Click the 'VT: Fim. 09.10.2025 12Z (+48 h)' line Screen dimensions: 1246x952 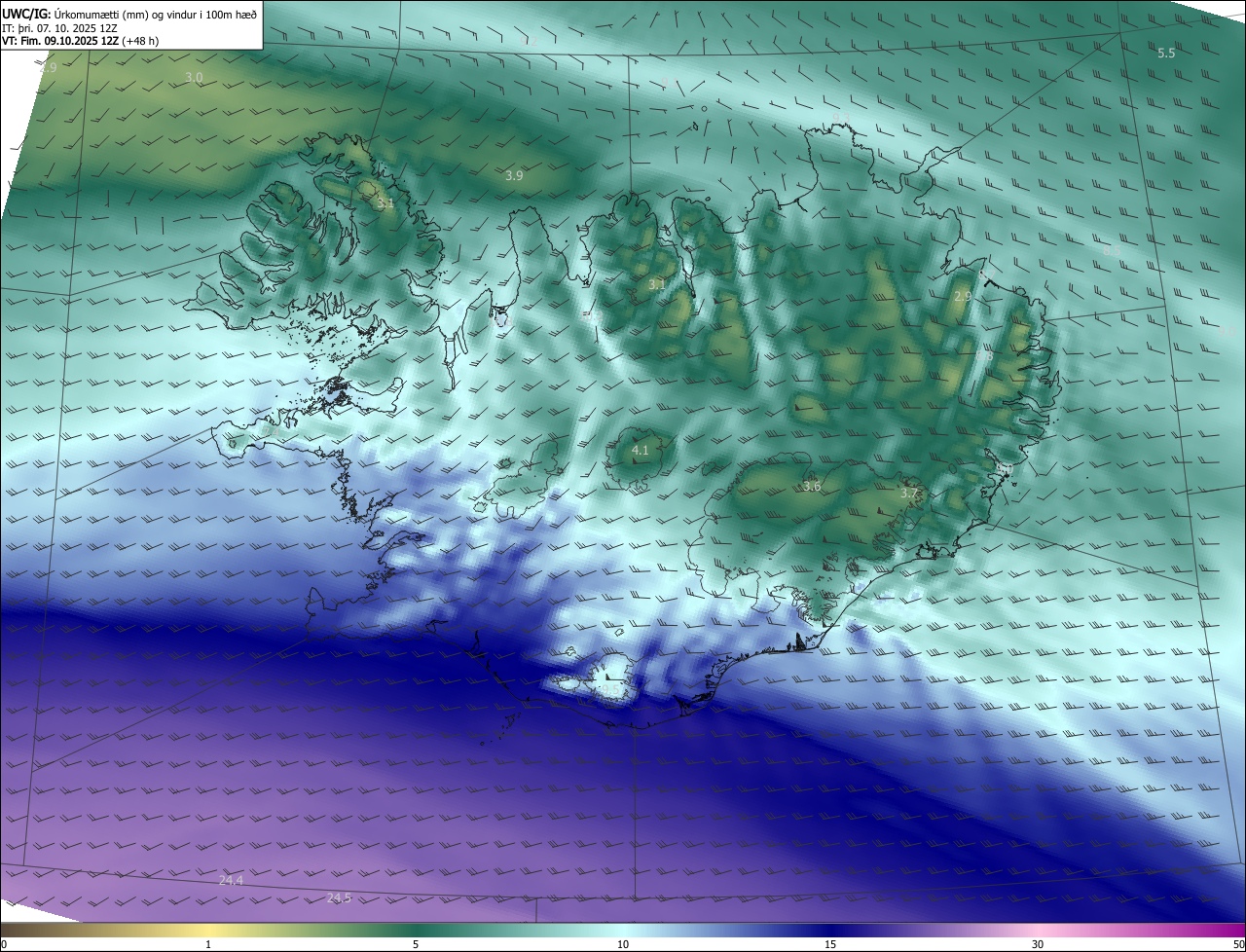82,41
